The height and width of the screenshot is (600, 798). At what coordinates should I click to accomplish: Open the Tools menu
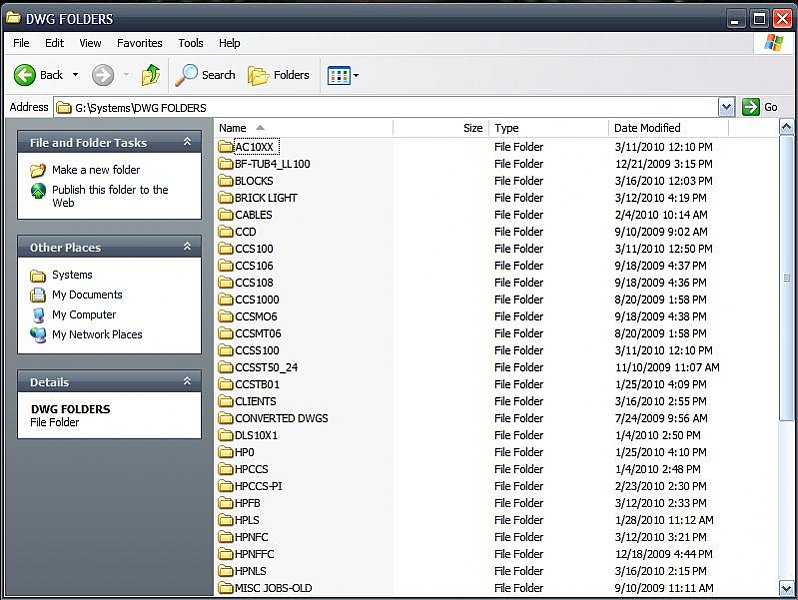pos(191,43)
